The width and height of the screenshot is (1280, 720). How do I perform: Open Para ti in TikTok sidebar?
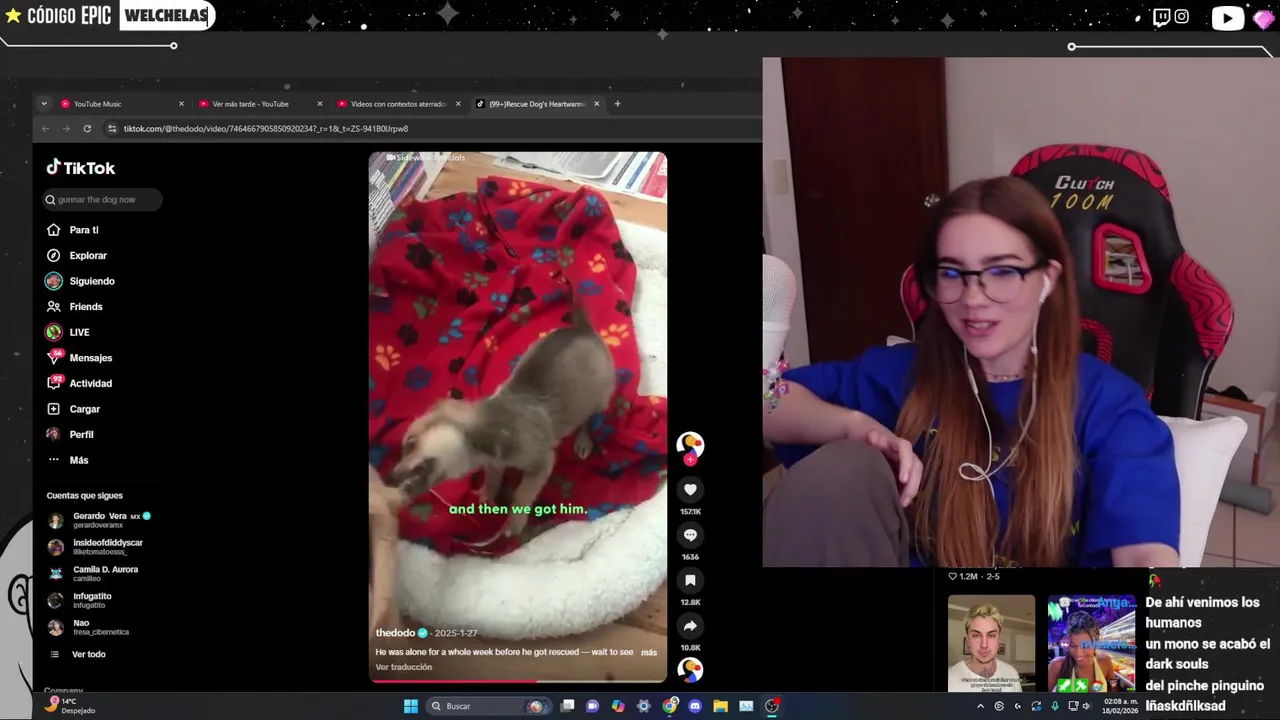tap(72, 230)
